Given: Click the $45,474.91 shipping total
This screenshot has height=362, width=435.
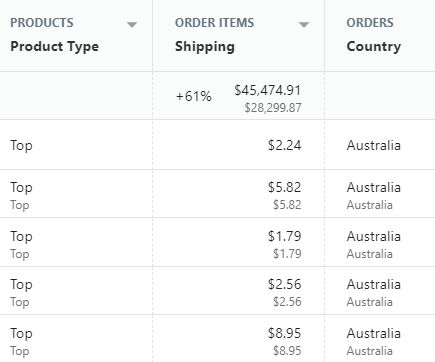Looking at the screenshot, I should [268, 90].
